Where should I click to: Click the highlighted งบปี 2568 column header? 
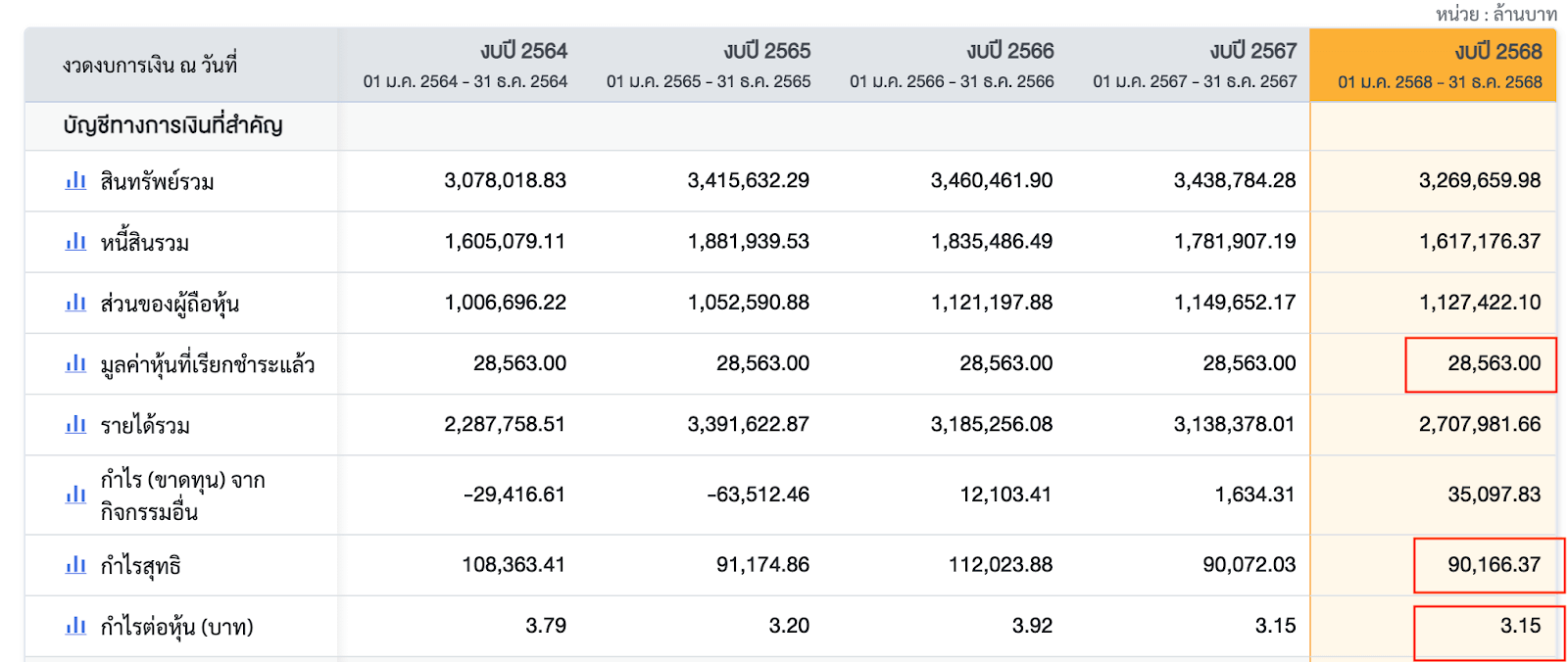point(1497,51)
